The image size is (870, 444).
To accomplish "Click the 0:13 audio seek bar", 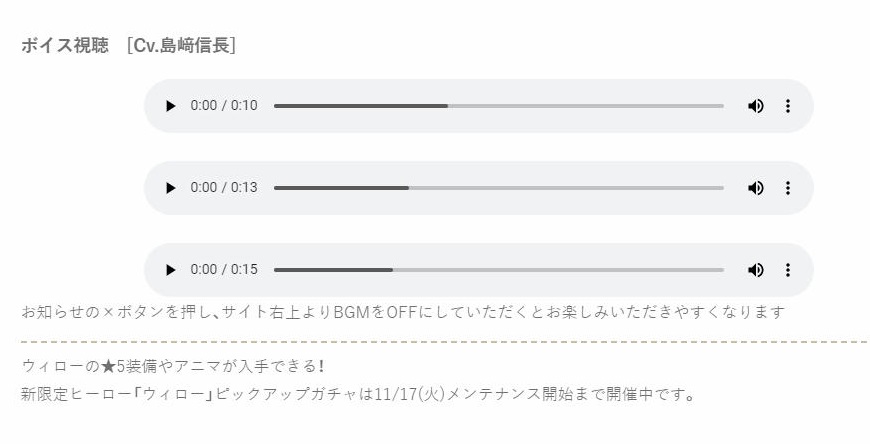I will pyautogui.click(x=498, y=188).
